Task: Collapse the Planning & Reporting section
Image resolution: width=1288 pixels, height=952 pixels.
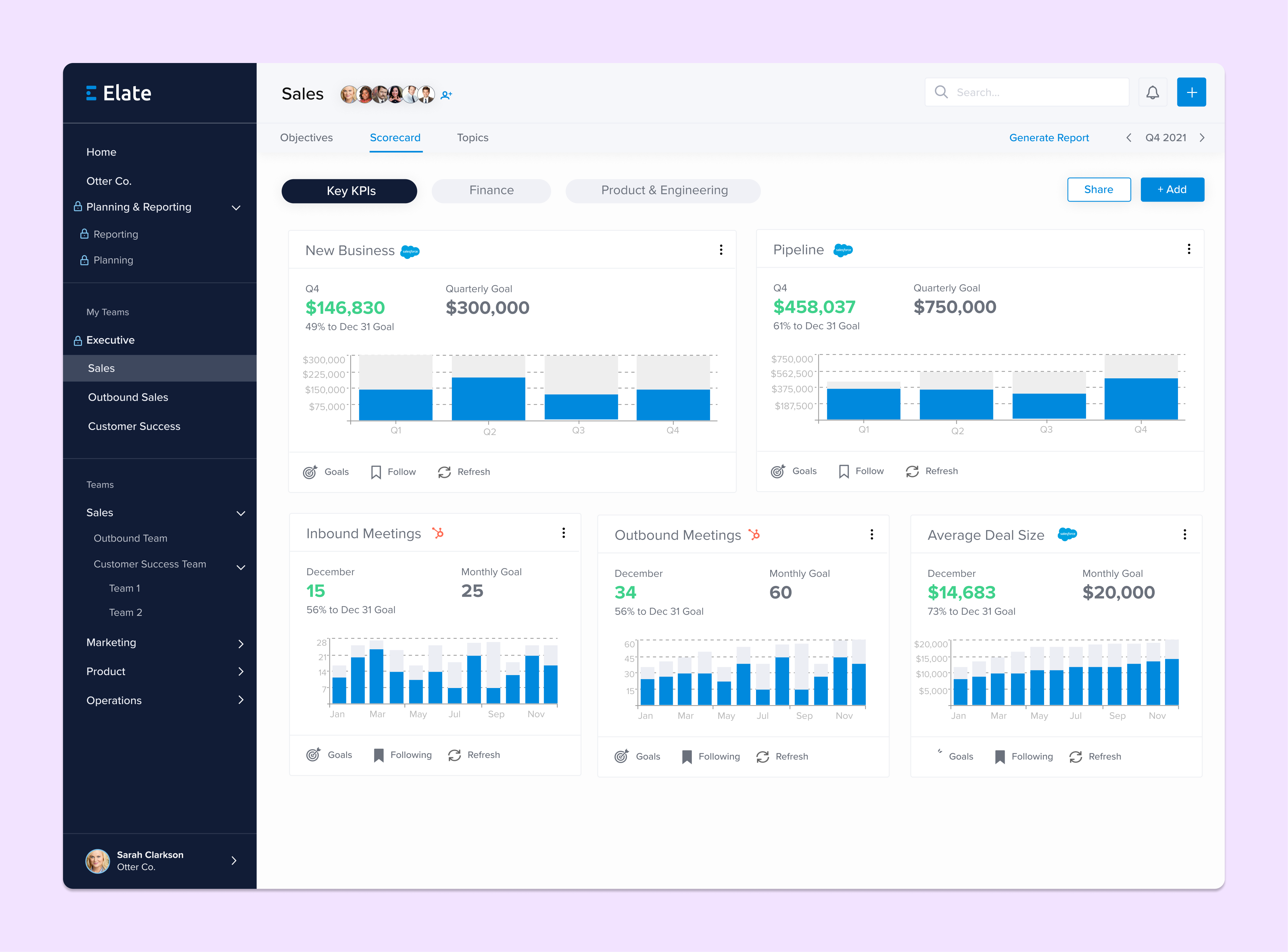Action: 236,207
